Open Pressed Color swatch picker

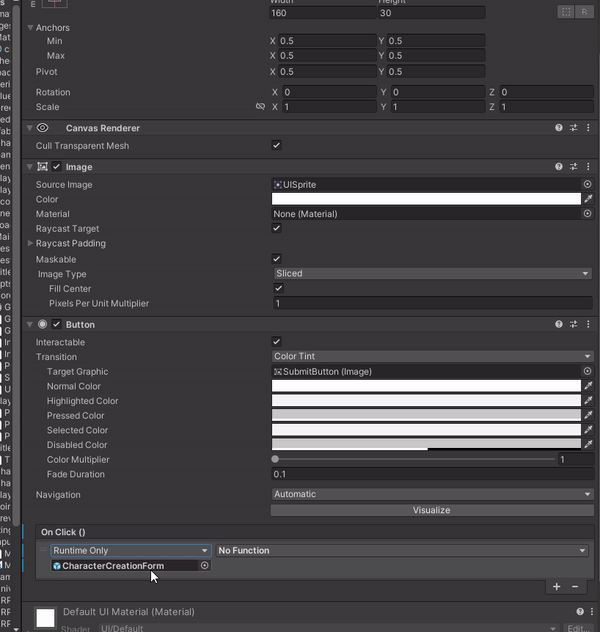(x=426, y=415)
